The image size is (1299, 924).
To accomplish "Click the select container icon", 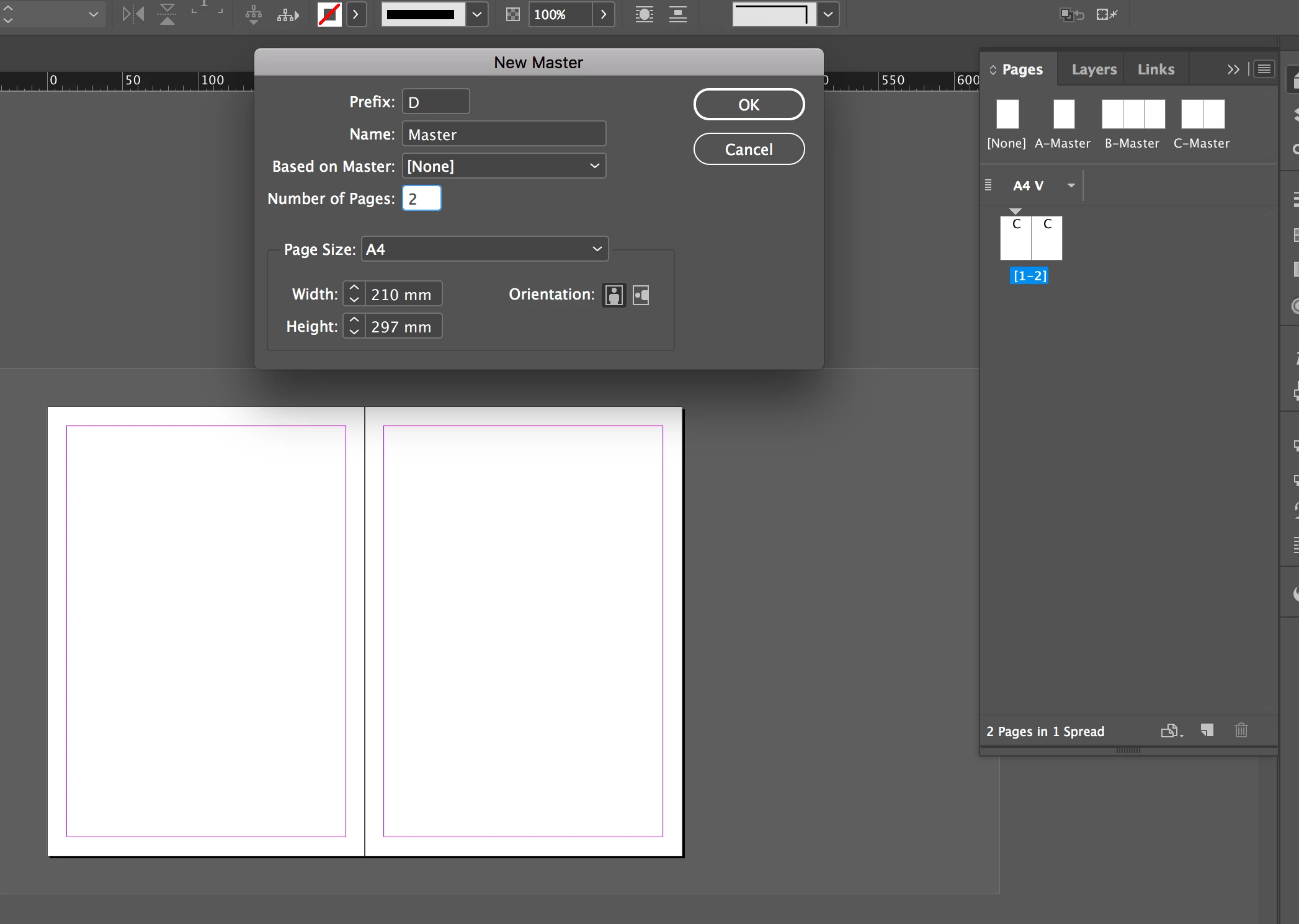I will tap(253, 14).
